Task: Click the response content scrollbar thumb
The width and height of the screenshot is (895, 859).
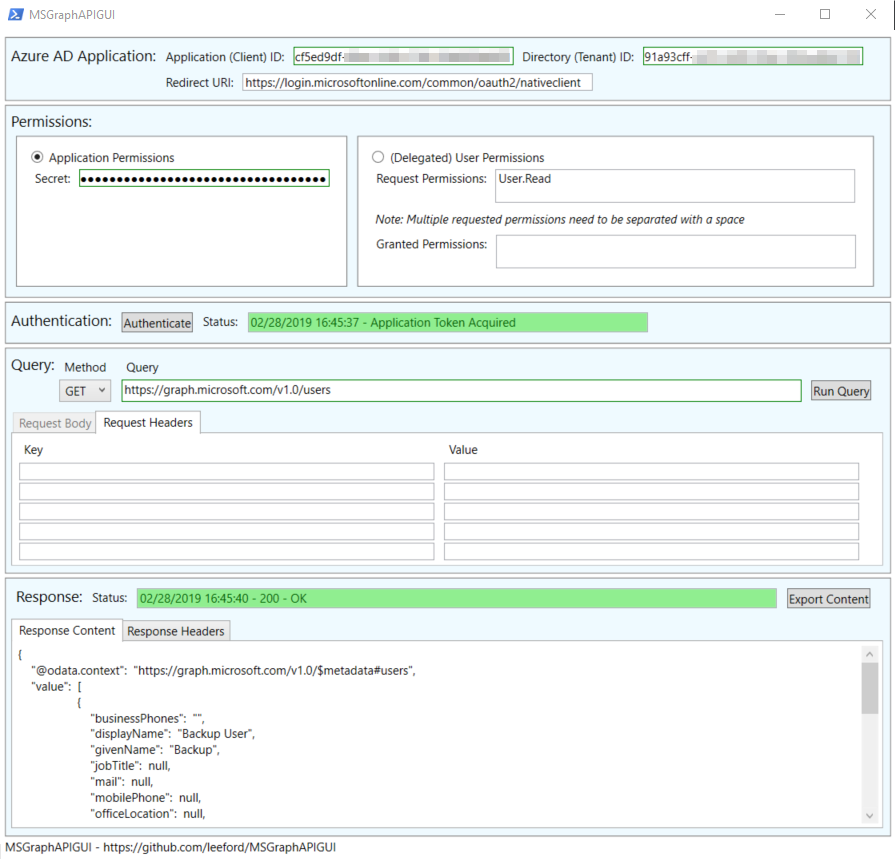Action: pyautogui.click(x=869, y=688)
